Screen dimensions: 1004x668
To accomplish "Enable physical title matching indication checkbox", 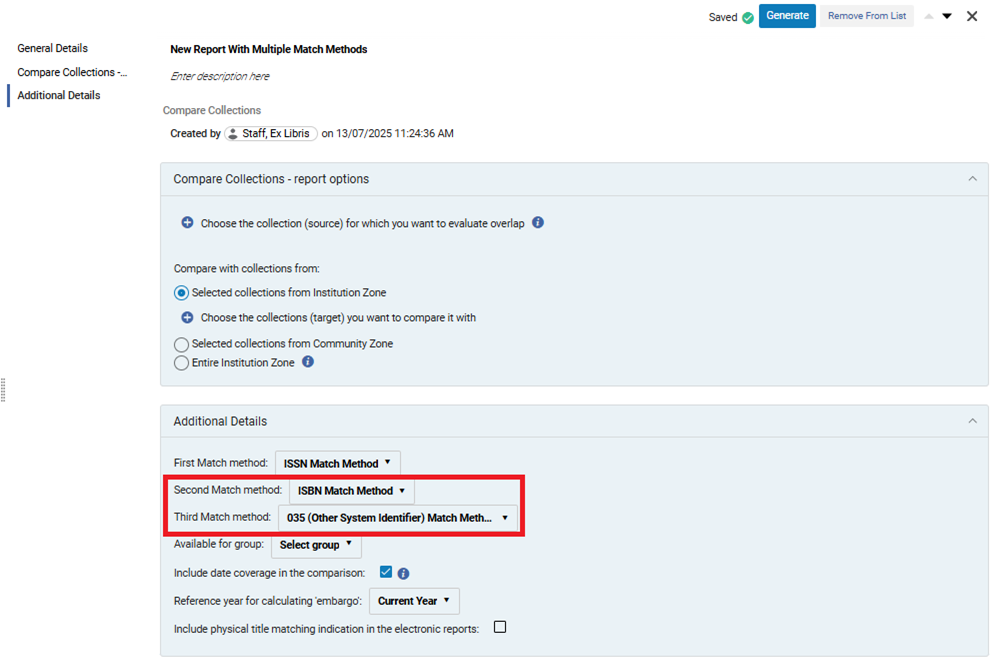I will tap(500, 627).
